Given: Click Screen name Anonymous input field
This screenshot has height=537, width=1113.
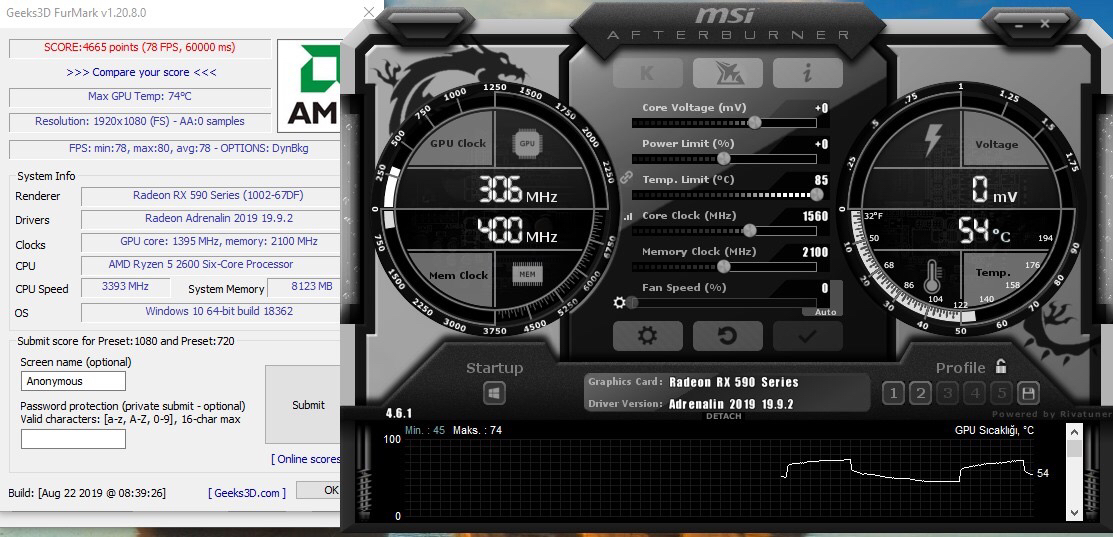Looking at the screenshot, I should pyautogui.click(x=73, y=381).
